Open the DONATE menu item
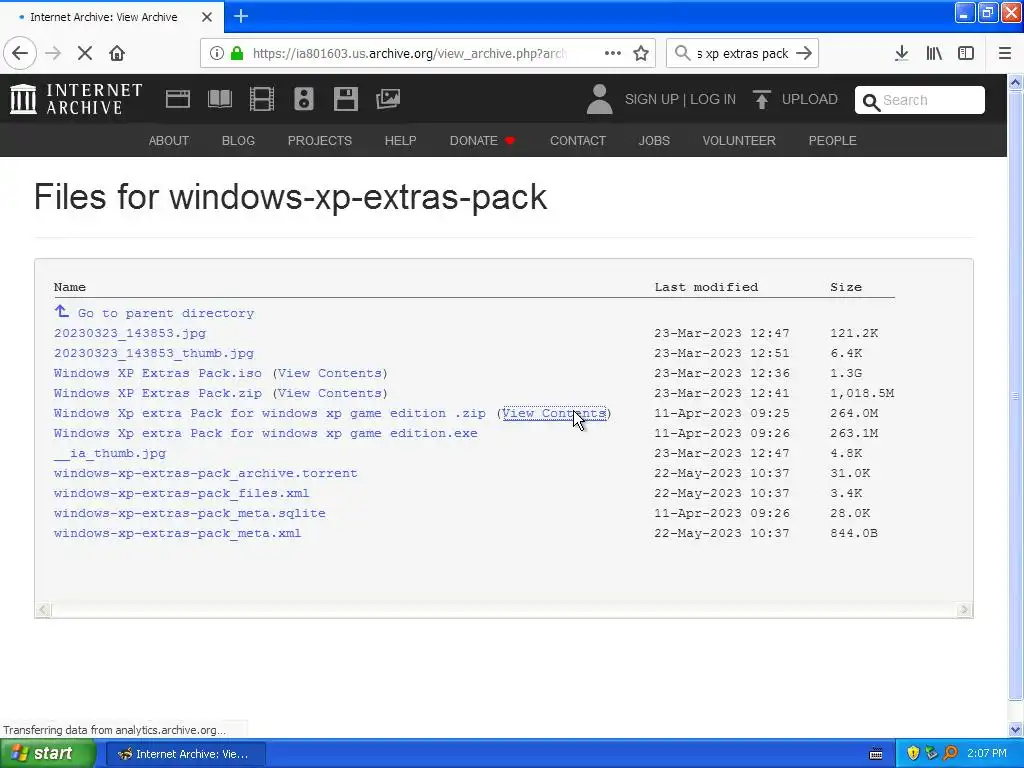Image resolution: width=1024 pixels, height=768 pixels. pos(482,140)
